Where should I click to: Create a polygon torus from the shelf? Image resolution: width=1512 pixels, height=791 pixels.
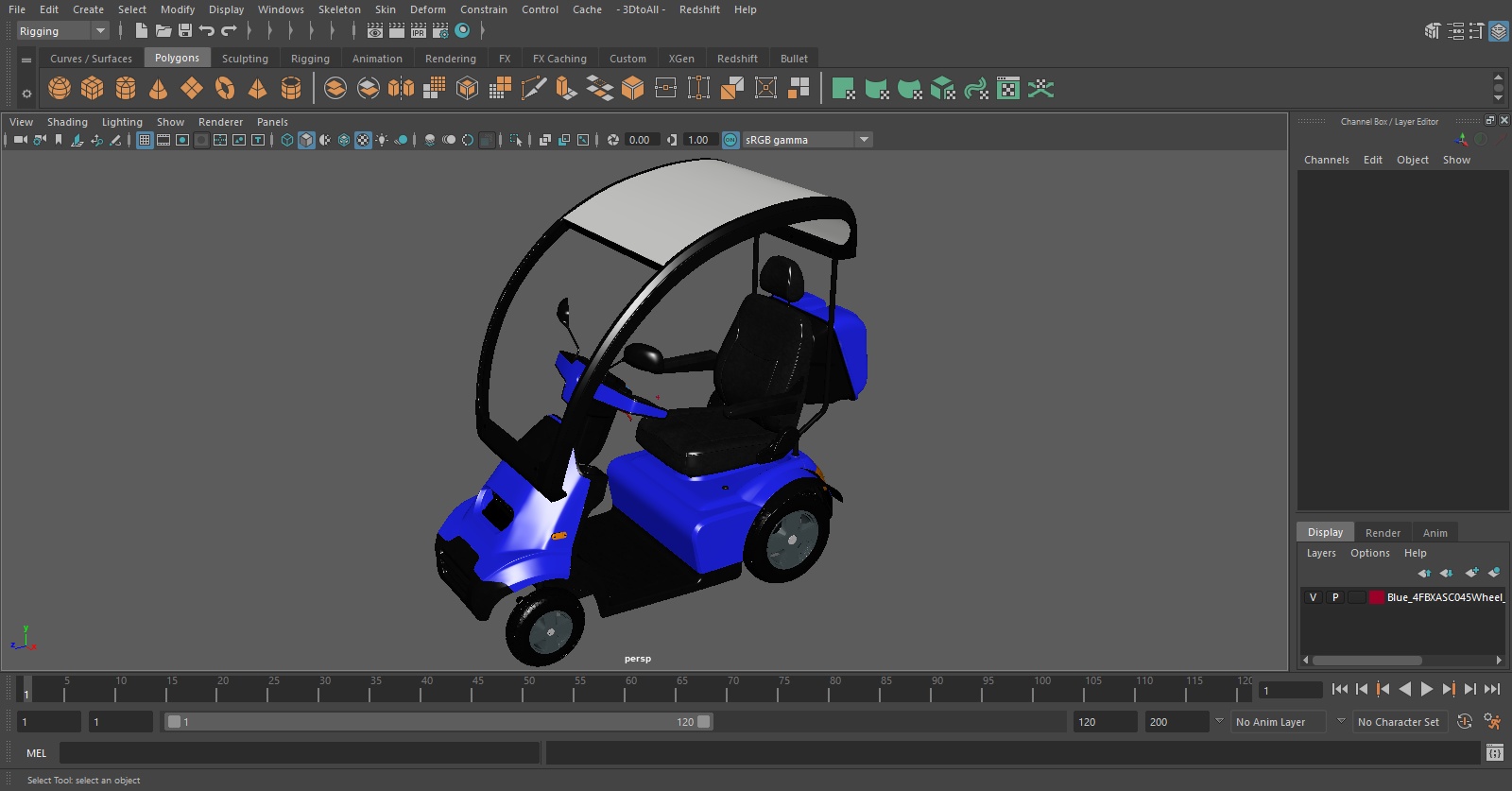(x=225, y=89)
